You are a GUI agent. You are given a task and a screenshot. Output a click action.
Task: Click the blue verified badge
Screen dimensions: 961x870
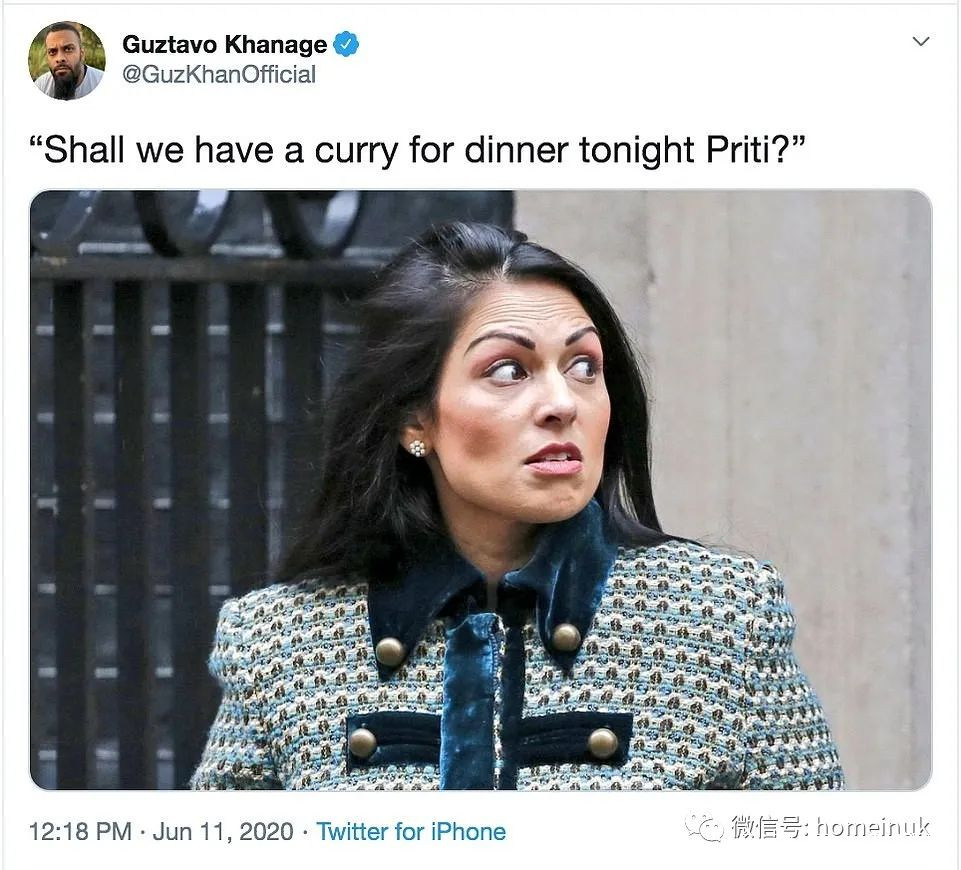(346, 44)
